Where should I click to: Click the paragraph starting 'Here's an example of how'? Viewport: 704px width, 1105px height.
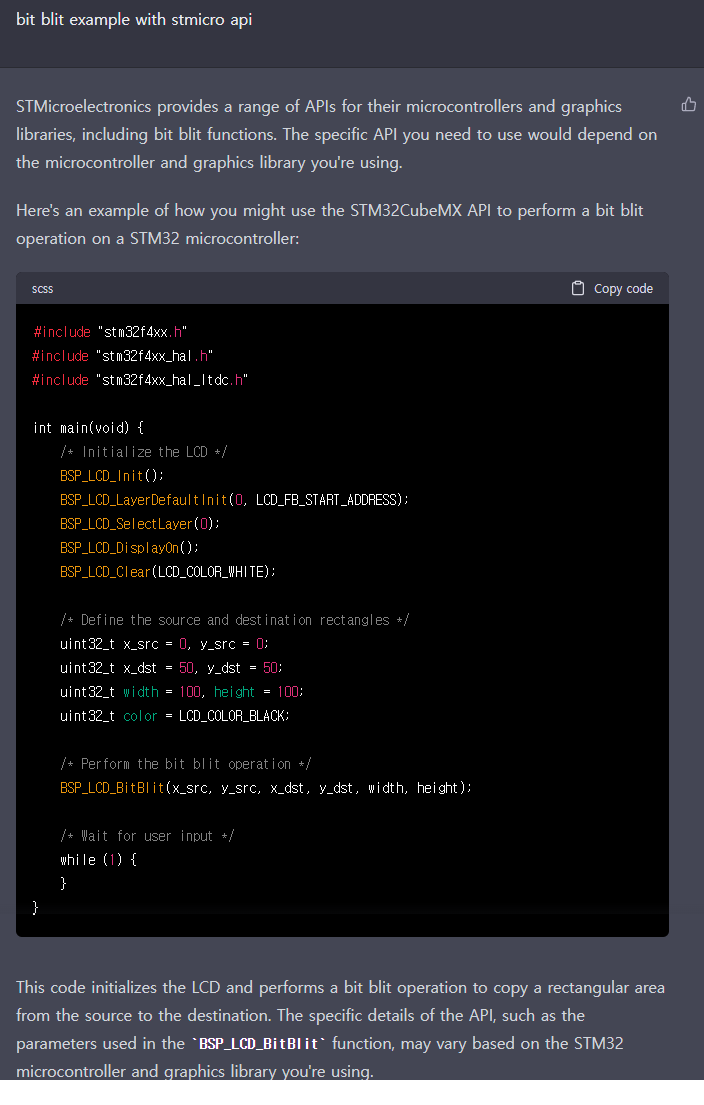(330, 224)
